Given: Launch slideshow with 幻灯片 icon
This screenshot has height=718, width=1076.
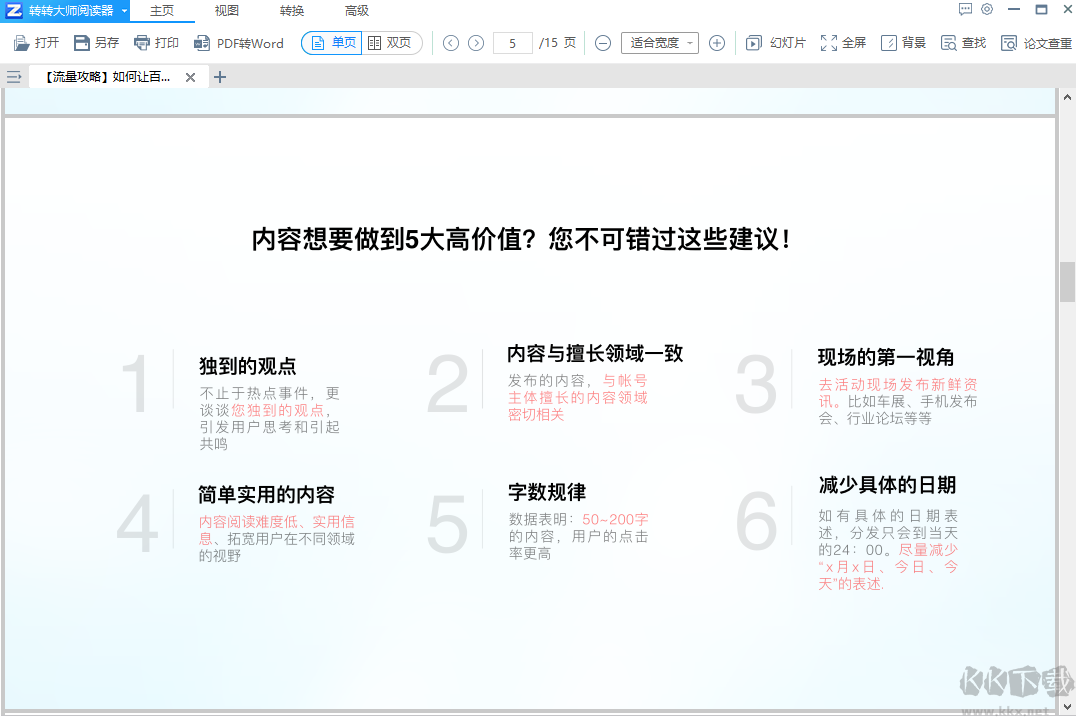Looking at the screenshot, I should (x=775, y=43).
